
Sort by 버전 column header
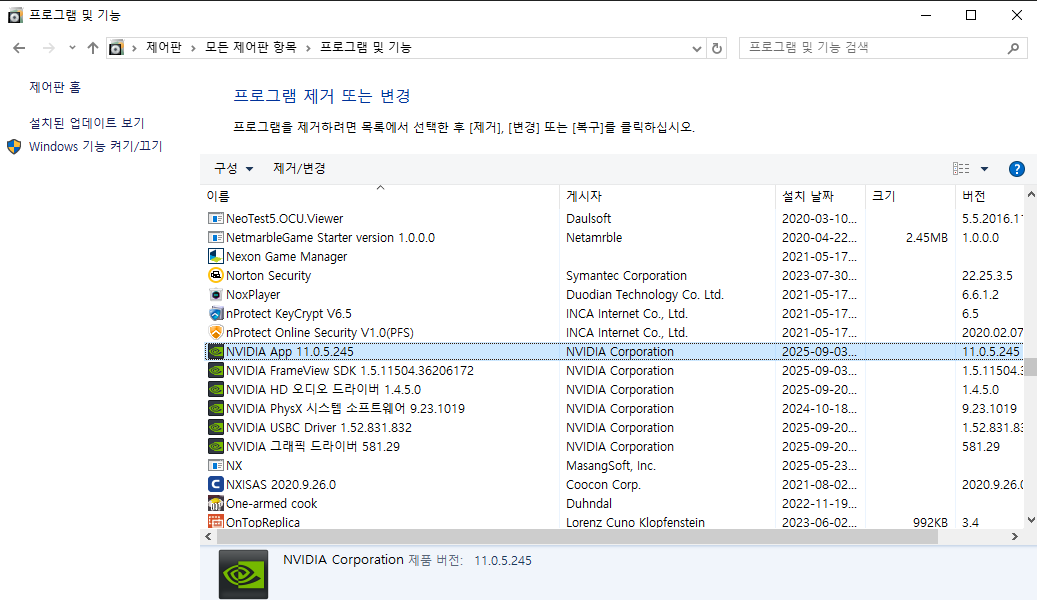tap(990, 196)
